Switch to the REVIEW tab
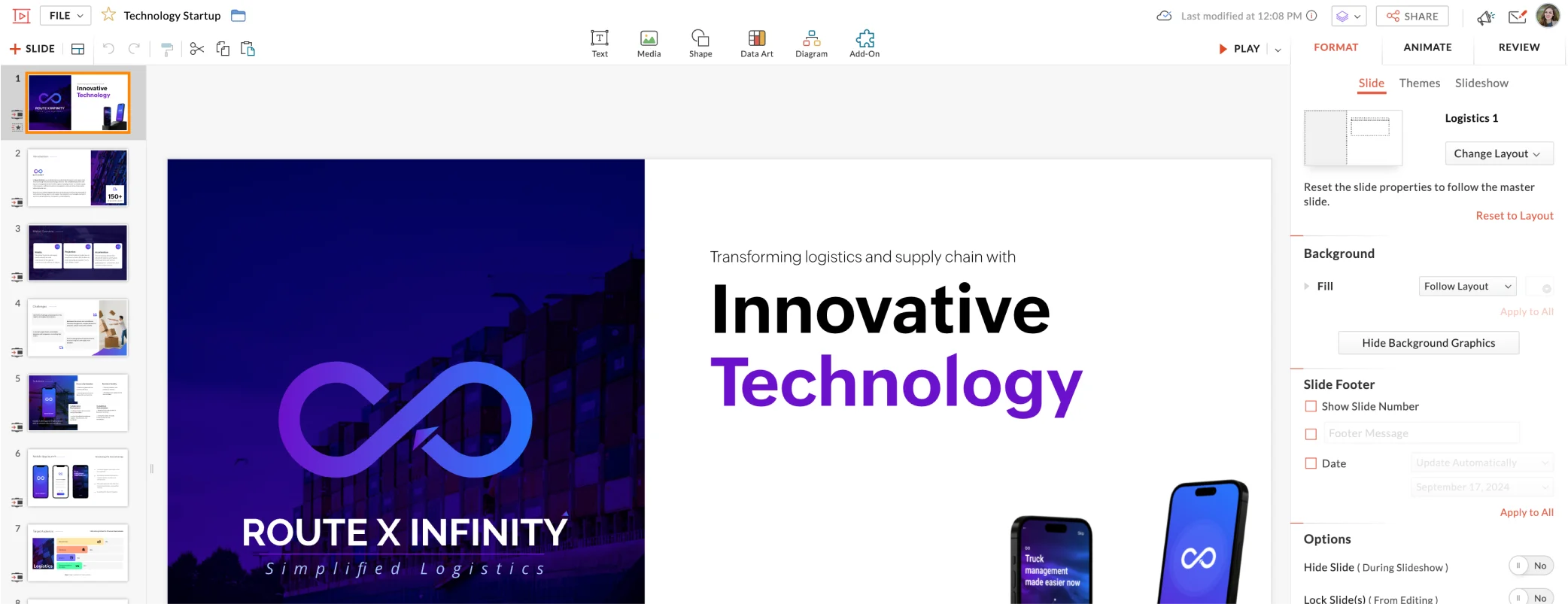This screenshot has width=1568, height=604. pos(1519,47)
